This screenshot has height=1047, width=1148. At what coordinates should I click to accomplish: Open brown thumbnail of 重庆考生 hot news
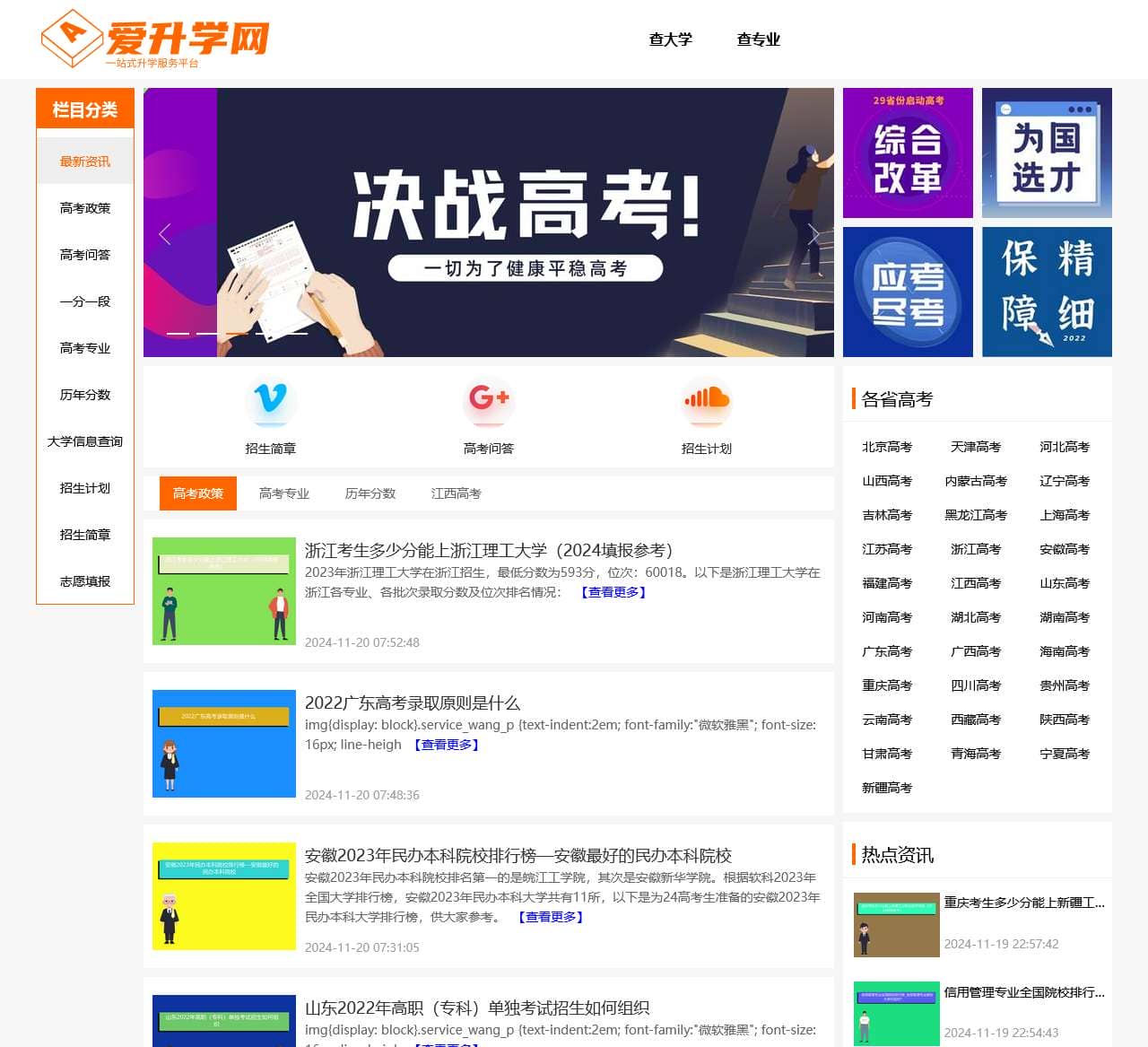(896, 925)
